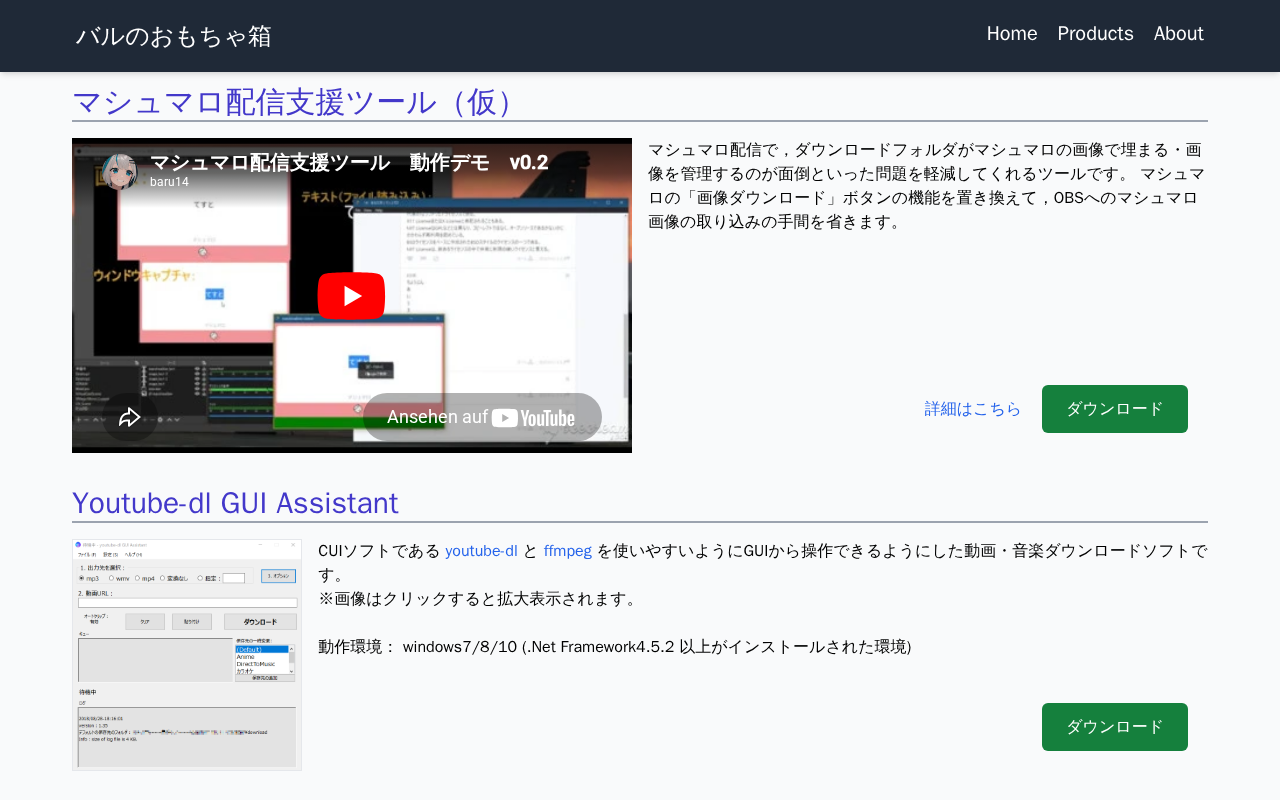Click the video title マシュマロ配信支援ツール 動作デモ v0.2
Screen dimensions: 1280x800
point(348,162)
